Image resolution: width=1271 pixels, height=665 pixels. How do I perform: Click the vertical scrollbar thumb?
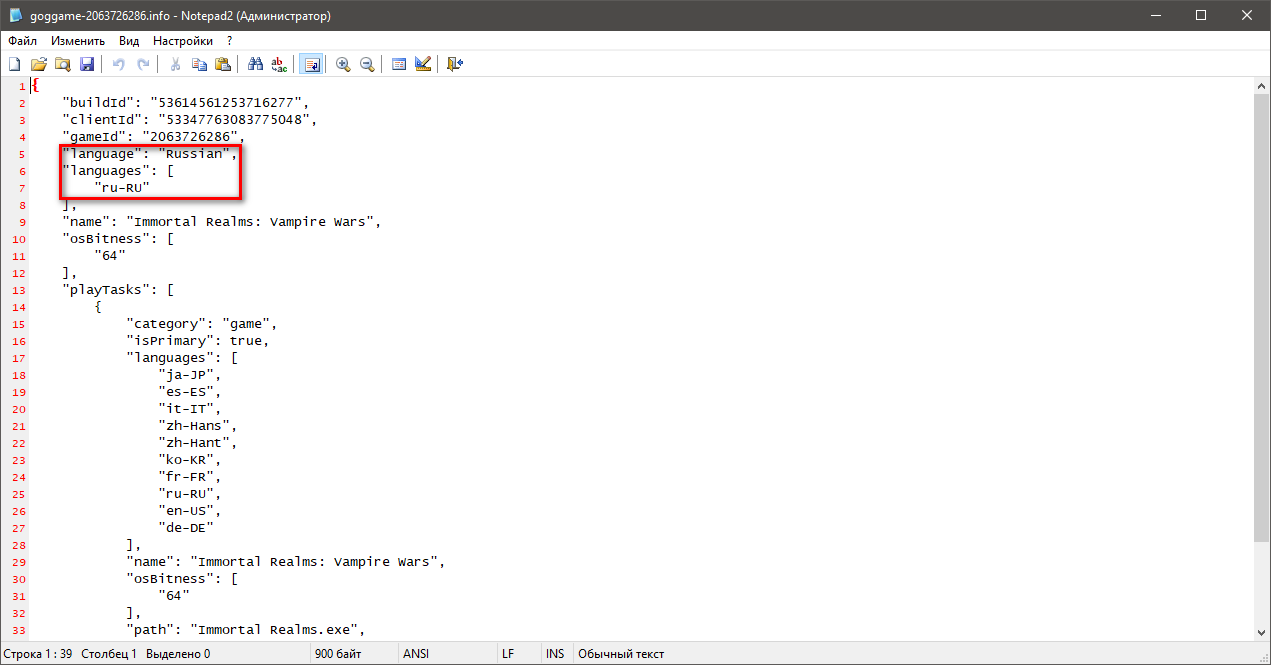[x=1262, y=318]
